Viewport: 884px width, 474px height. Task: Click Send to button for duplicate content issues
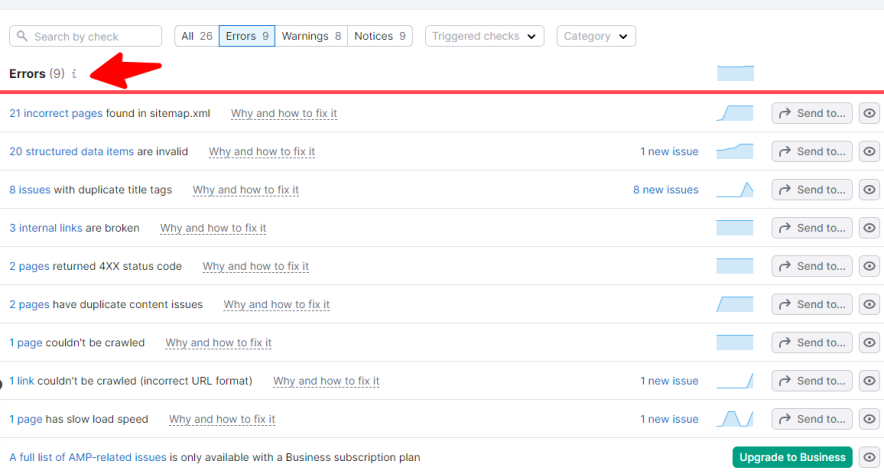[812, 304]
